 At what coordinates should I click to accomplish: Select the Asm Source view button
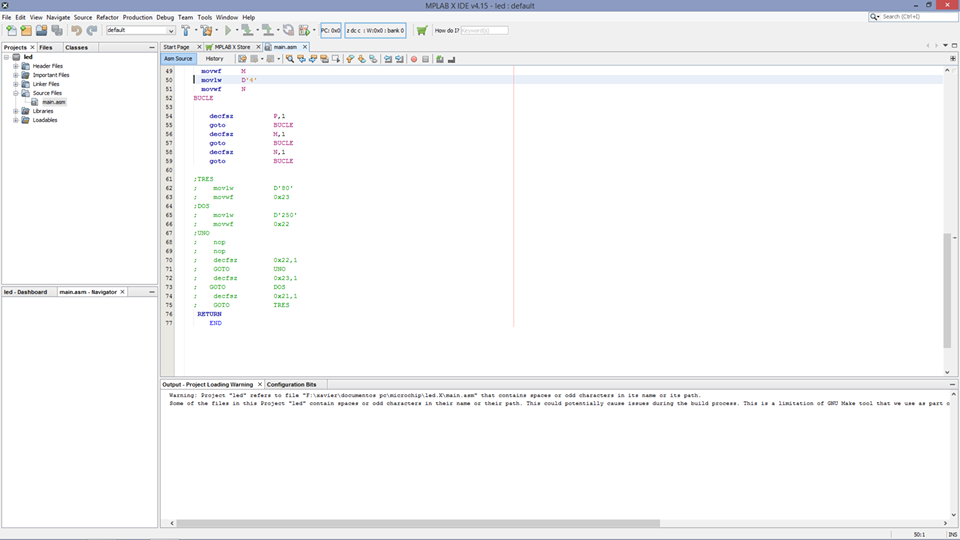pyautogui.click(x=178, y=59)
